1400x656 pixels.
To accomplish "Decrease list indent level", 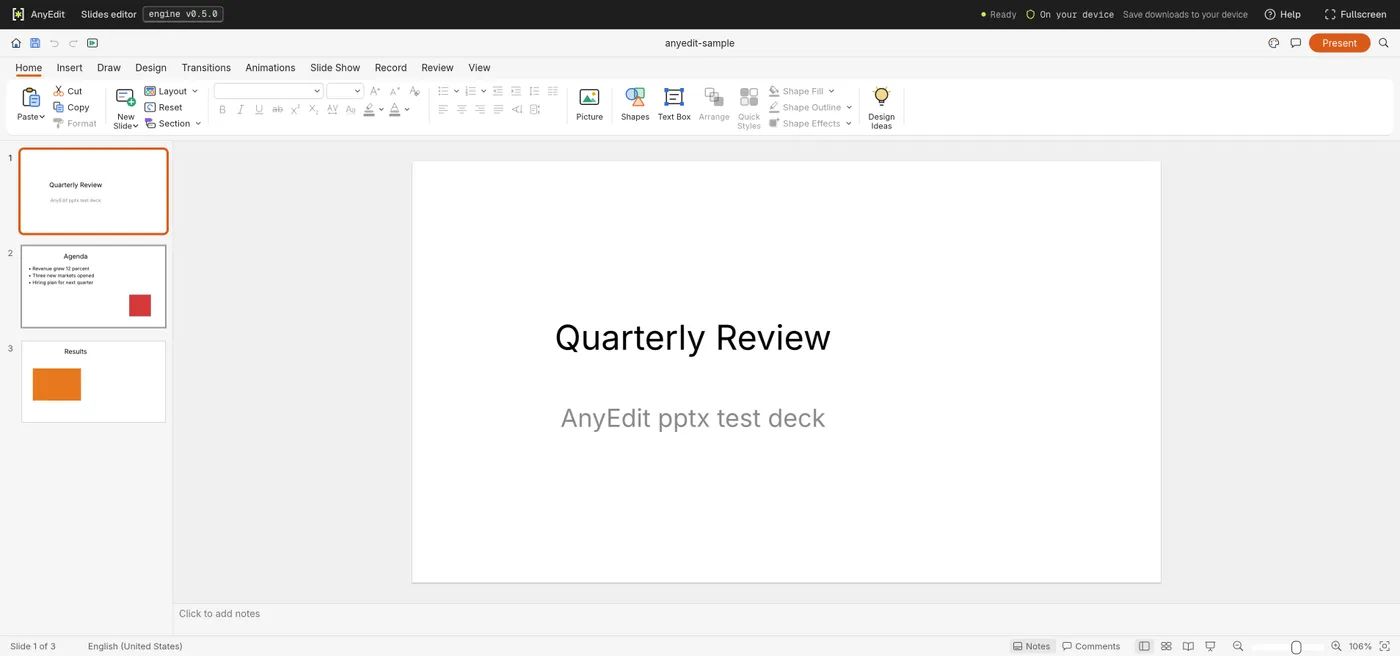I will 499,91.
